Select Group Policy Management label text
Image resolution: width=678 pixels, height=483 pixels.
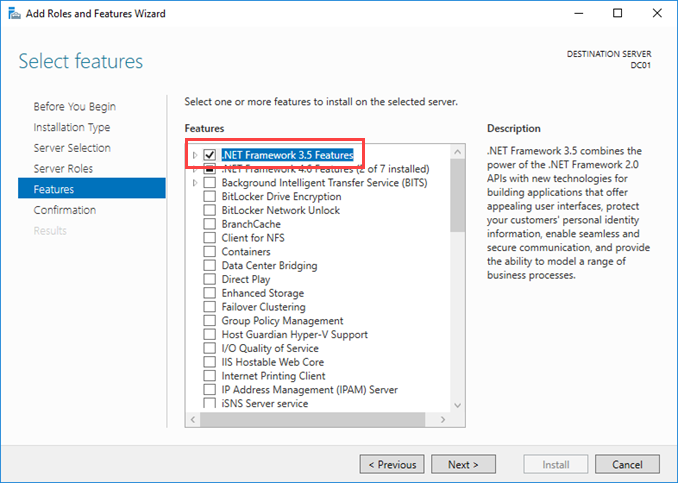[x=282, y=321]
